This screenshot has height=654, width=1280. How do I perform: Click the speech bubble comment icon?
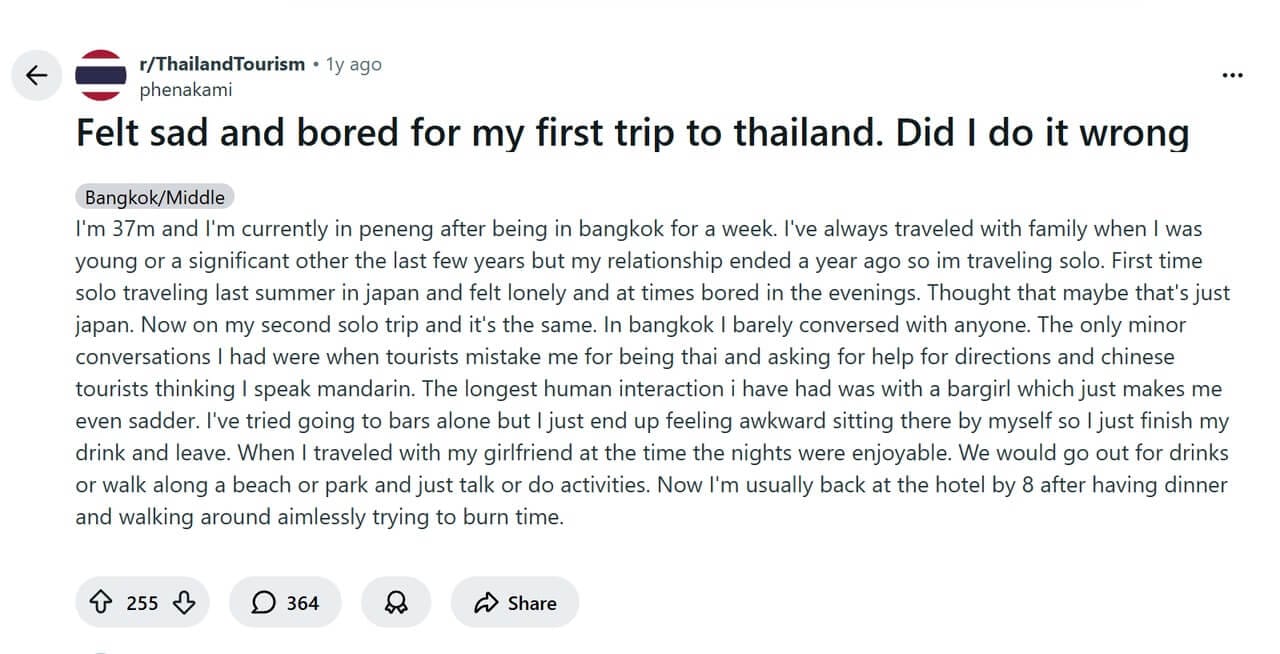(x=264, y=603)
